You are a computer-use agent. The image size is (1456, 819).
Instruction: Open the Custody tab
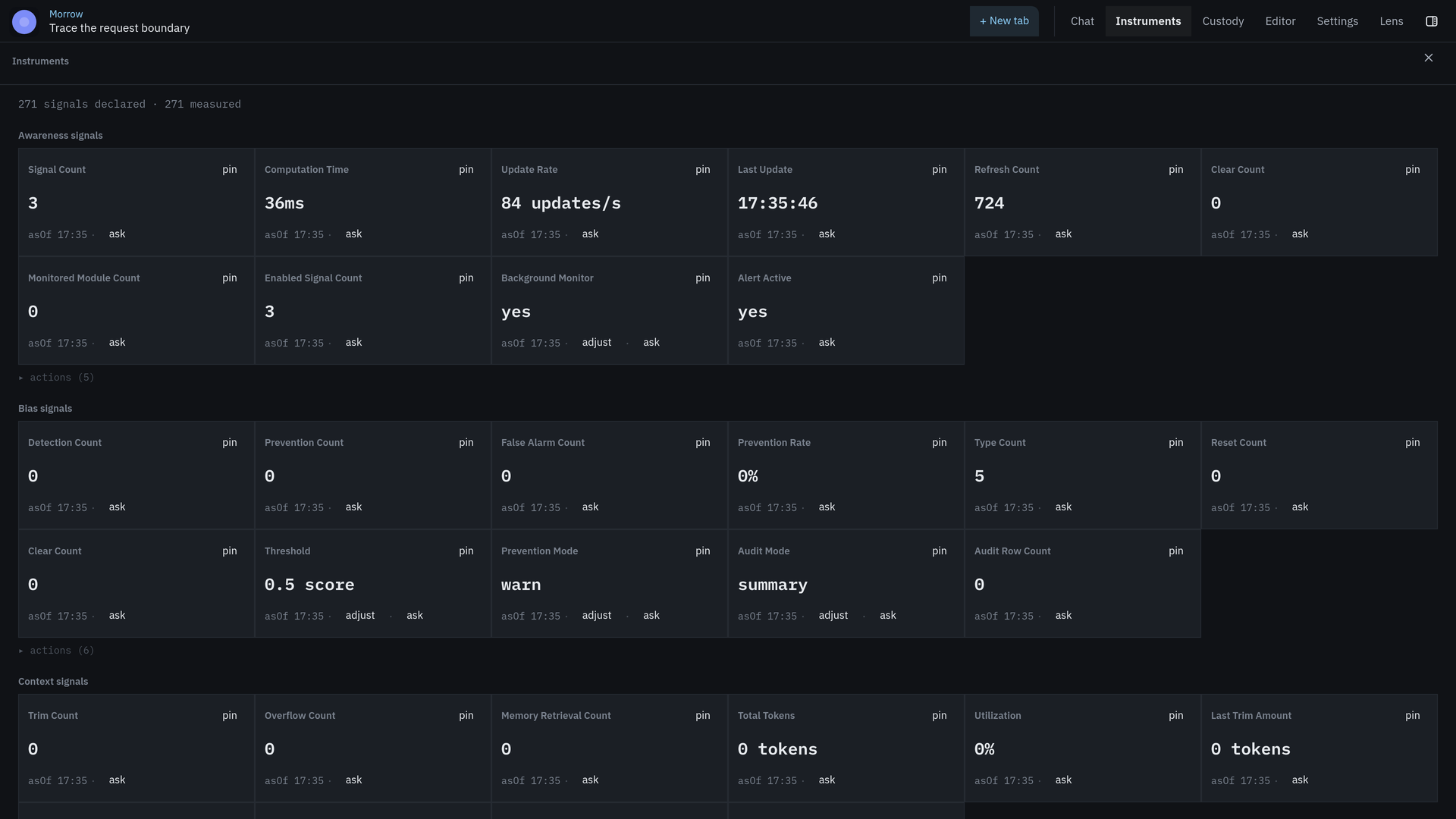pos(1223,21)
